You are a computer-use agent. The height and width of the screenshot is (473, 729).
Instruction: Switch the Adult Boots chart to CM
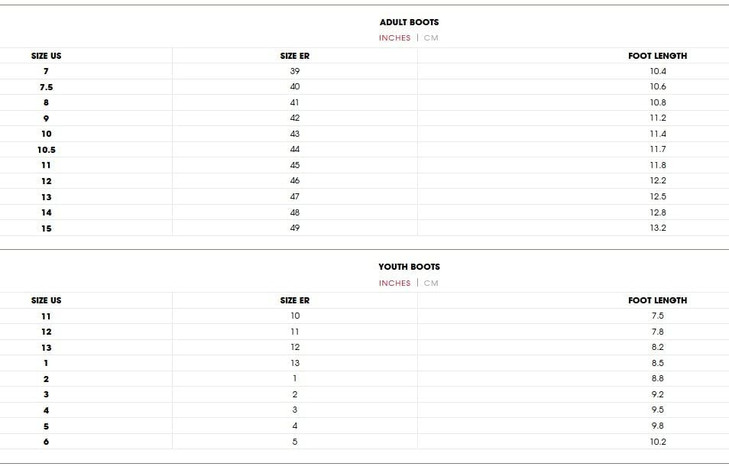point(431,38)
